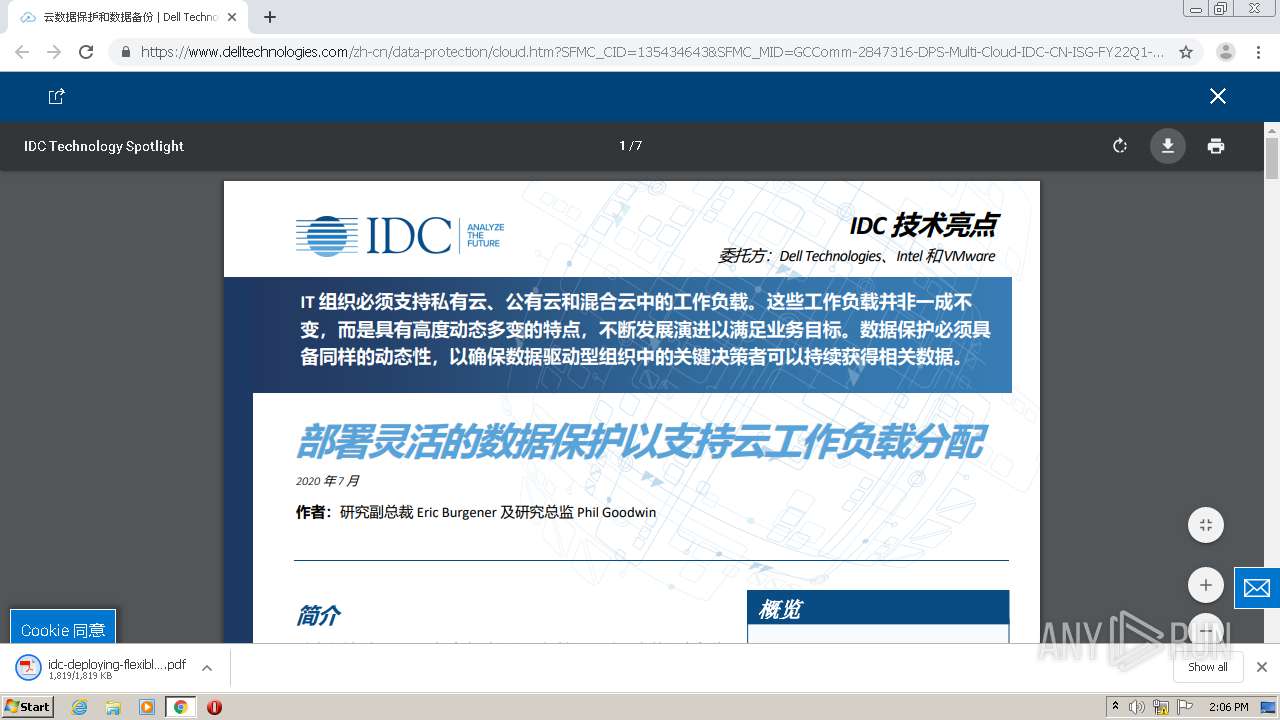Click the IDC Technology Spotlight title

click(104, 146)
